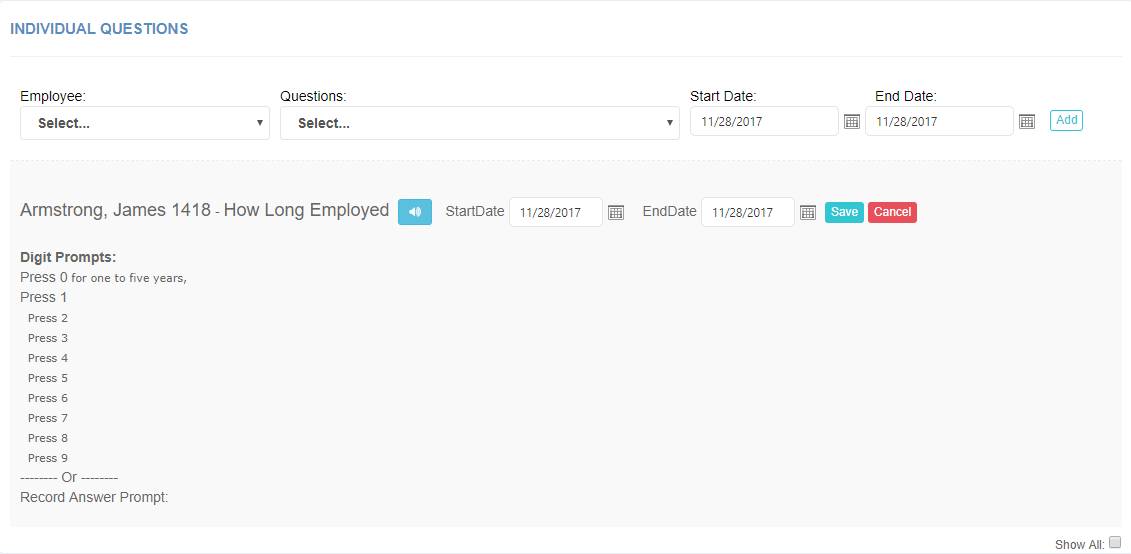Edit the StartDate field in question row
The image size is (1131, 554).
coord(556,212)
